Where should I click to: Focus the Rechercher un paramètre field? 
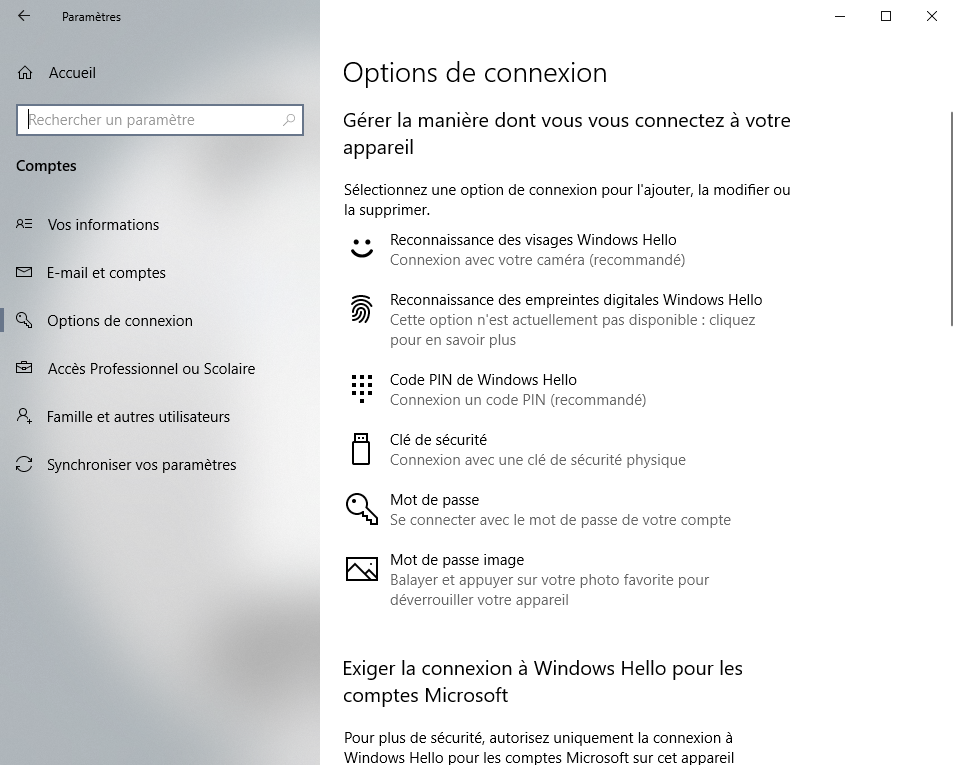pyautogui.click(x=160, y=120)
